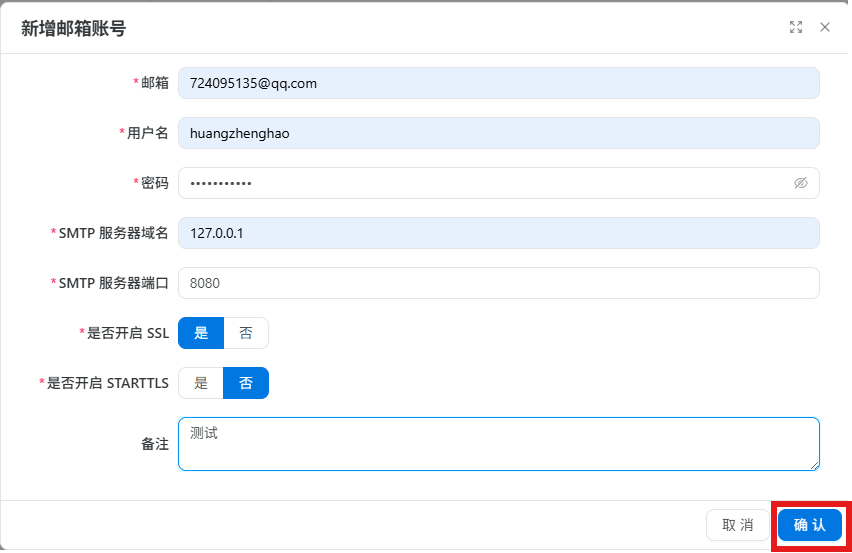The width and height of the screenshot is (852, 553).
Task: Focus the 邮箱 input containing 724095135@qq.com
Action: click(498, 83)
